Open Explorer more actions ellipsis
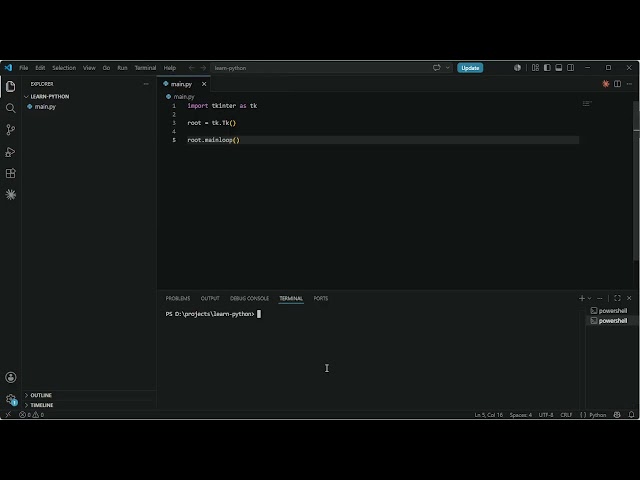The image size is (640, 480). (x=146, y=84)
